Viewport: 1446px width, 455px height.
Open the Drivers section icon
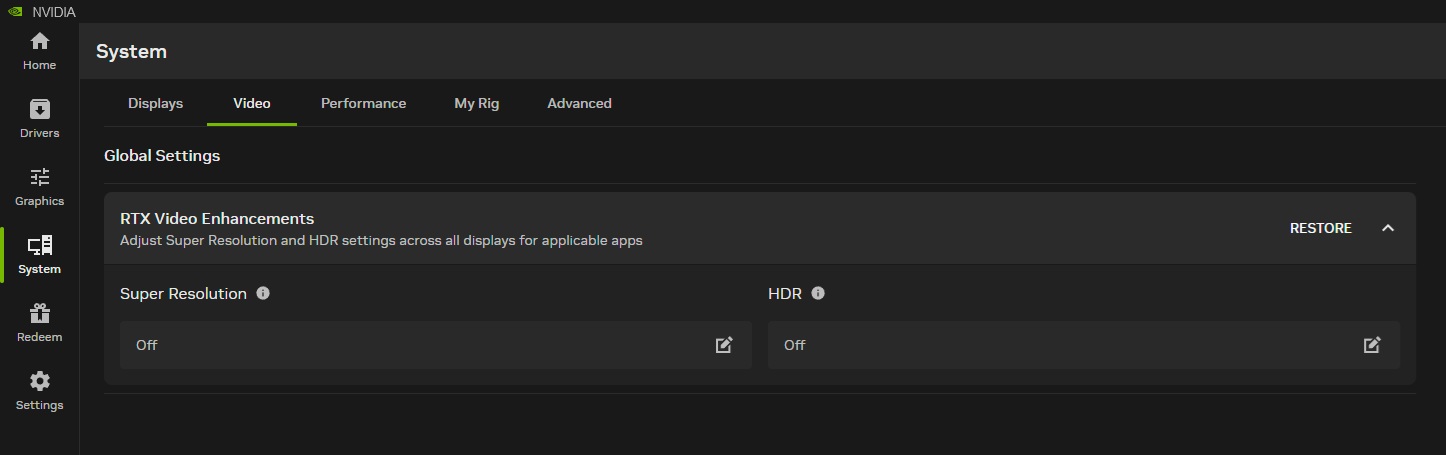40,109
